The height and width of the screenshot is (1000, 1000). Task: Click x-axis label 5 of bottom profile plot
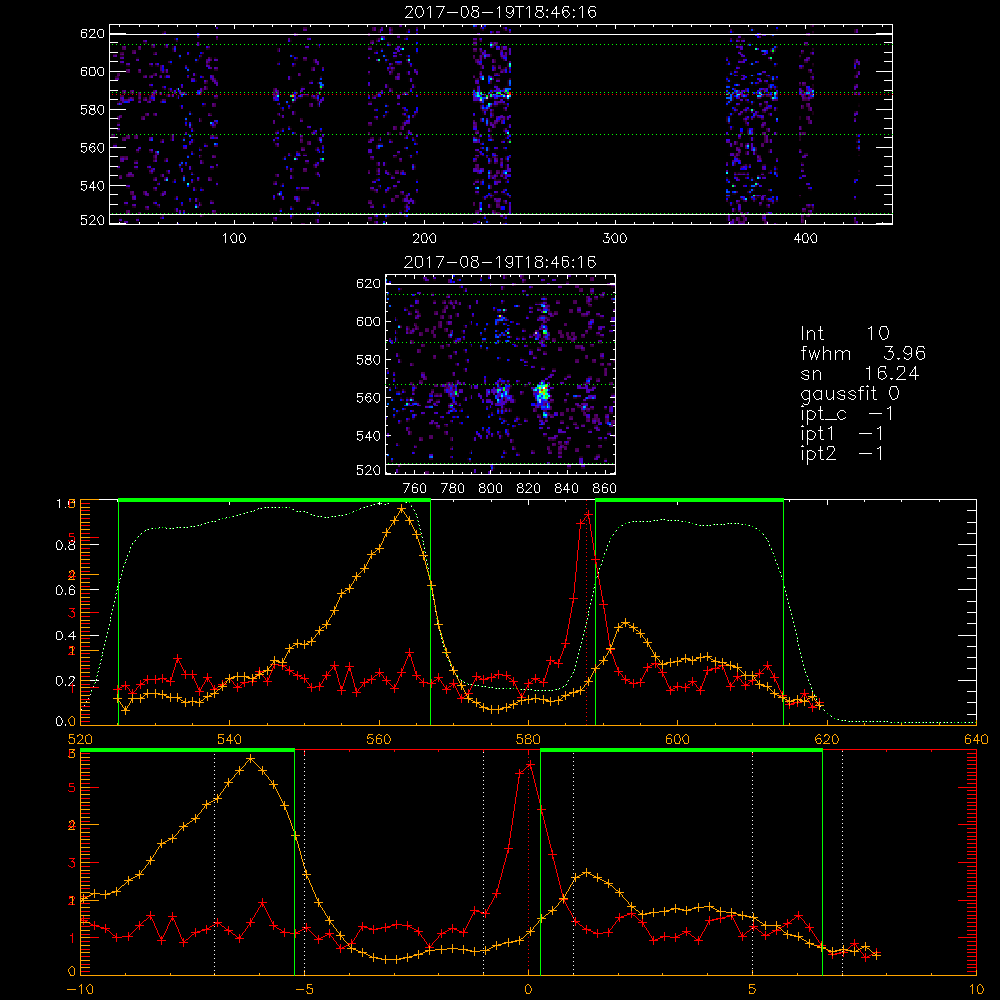pyautogui.click(x=752, y=990)
